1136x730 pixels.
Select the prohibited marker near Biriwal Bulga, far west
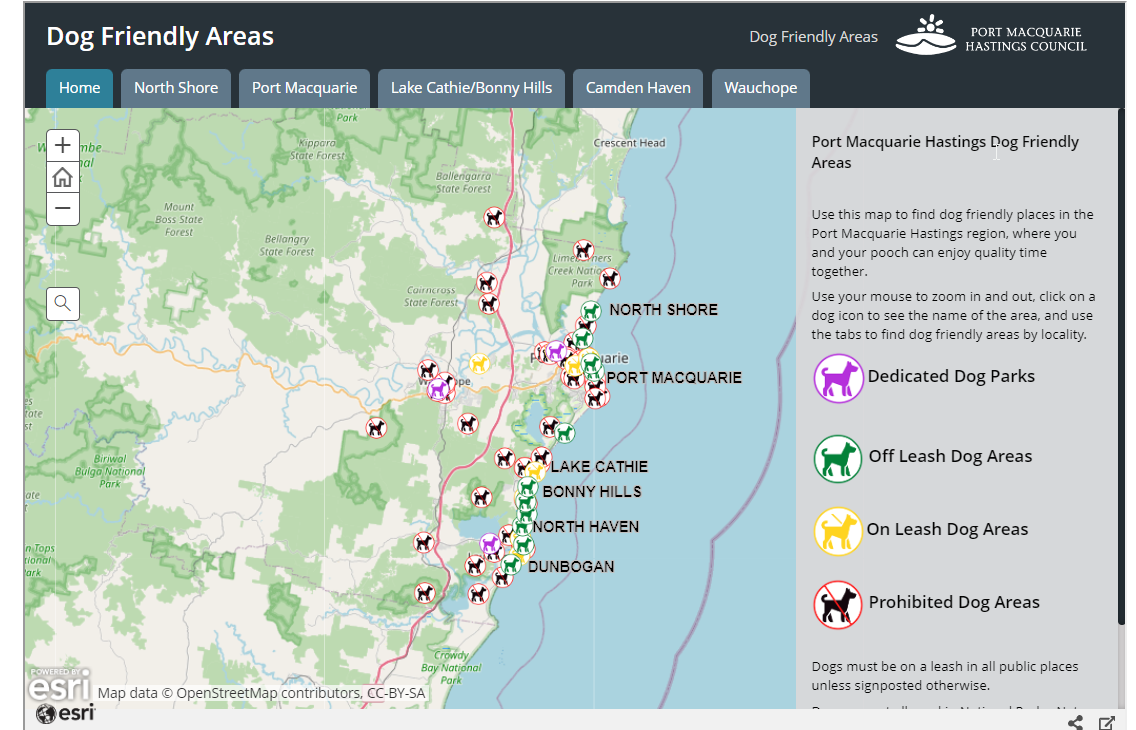tap(376, 427)
